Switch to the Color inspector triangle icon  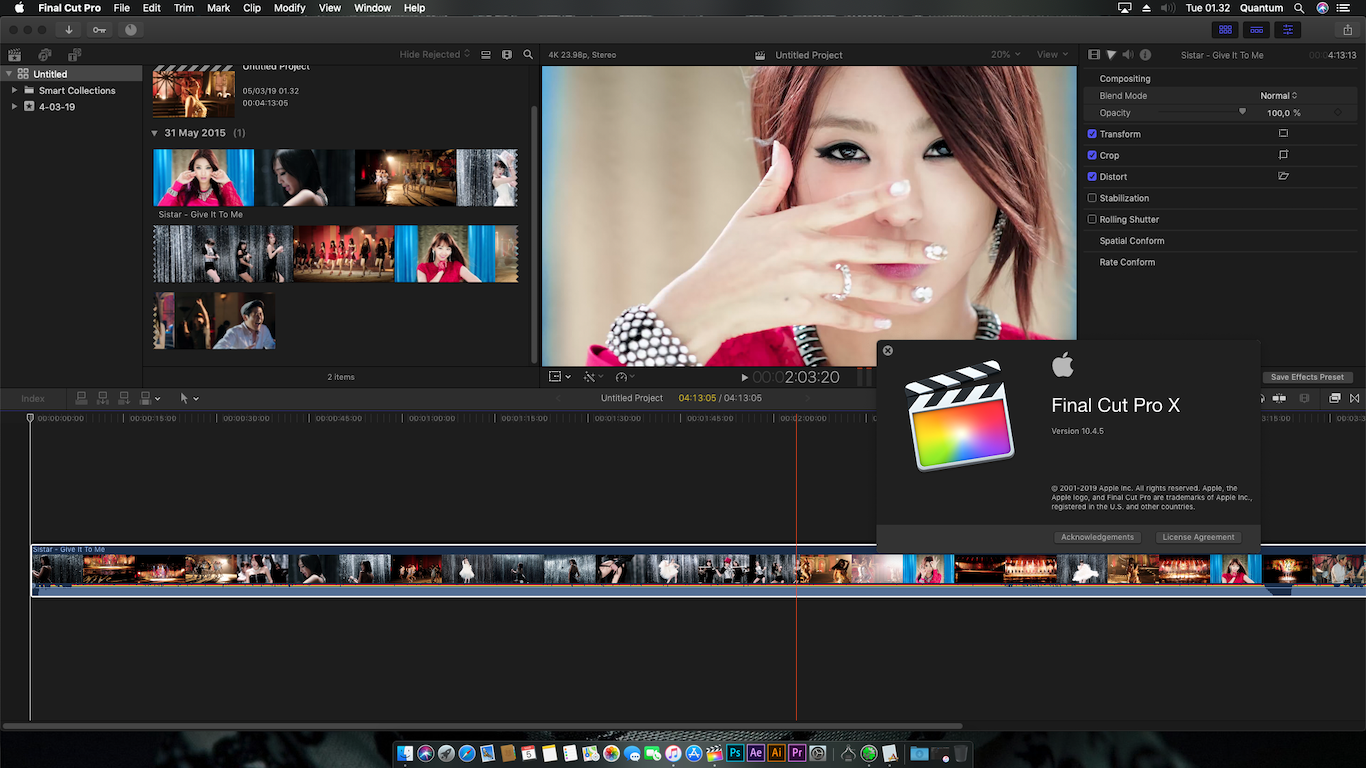coord(1111,55)
